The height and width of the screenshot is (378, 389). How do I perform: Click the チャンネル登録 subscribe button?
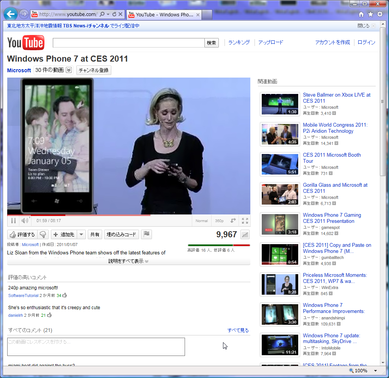93,70
